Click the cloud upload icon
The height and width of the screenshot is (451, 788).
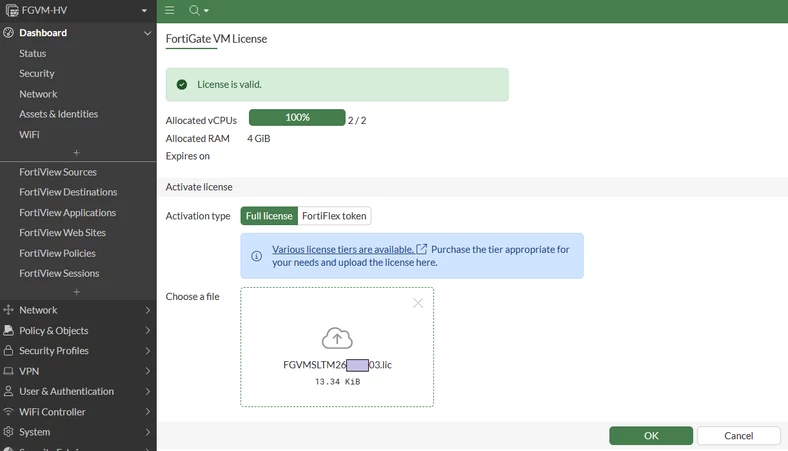point(337,338)
